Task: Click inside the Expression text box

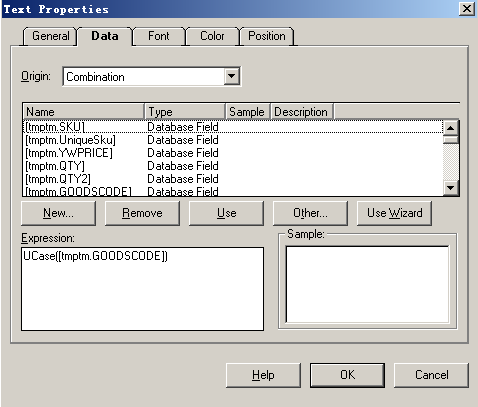Action: point(142,289)
